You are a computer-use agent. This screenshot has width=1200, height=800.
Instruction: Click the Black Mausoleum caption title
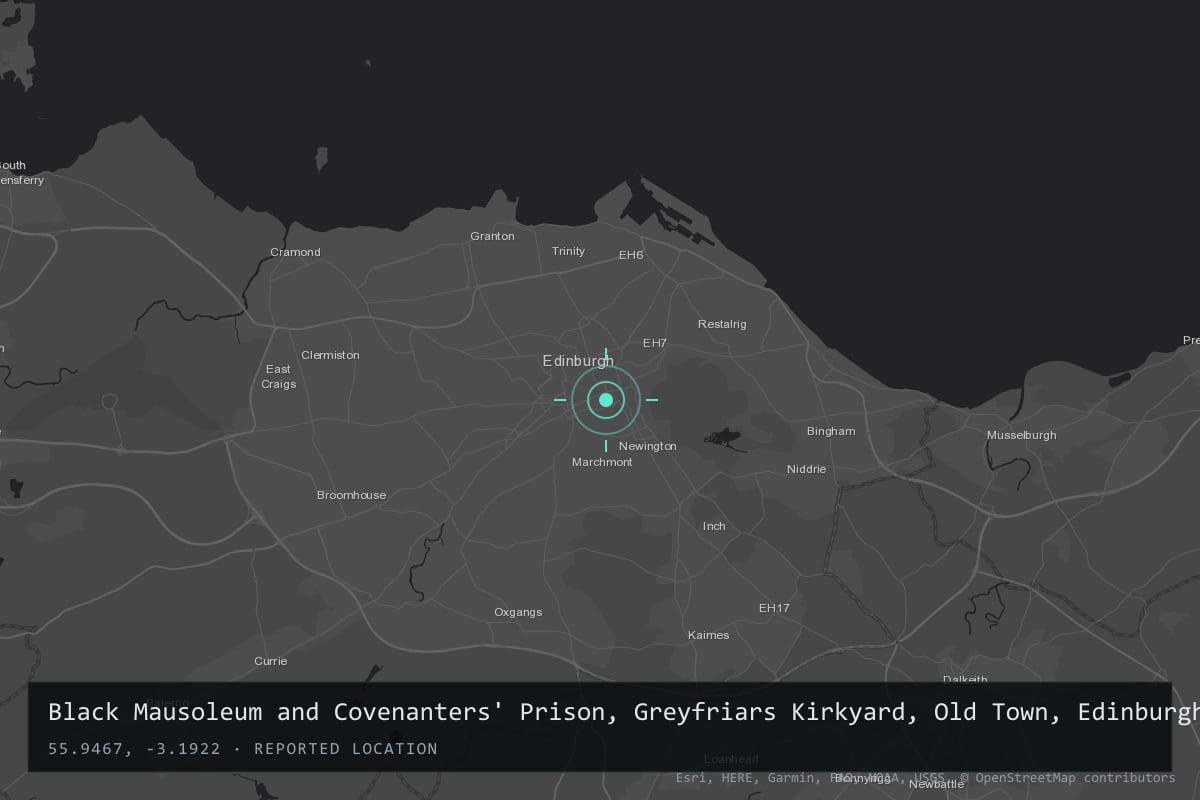tap(624, 712)
